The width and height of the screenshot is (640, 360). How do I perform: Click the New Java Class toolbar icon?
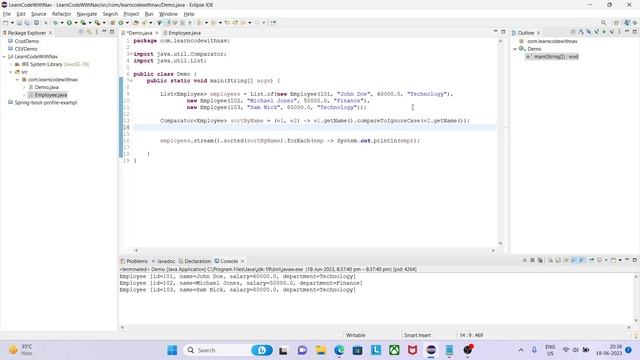120,23
